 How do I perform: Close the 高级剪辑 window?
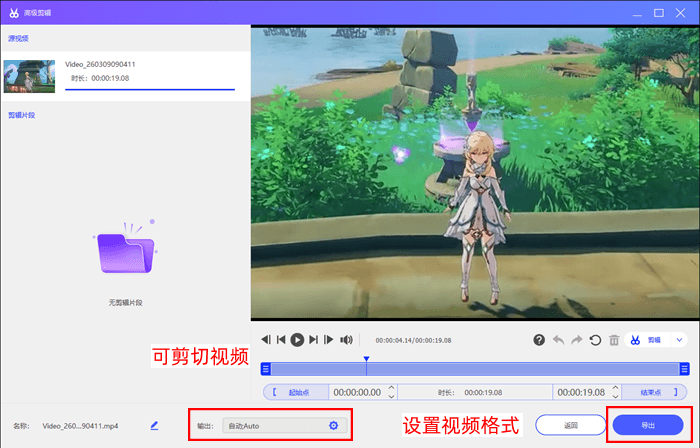pyautogui.click(x=680, y=13)
